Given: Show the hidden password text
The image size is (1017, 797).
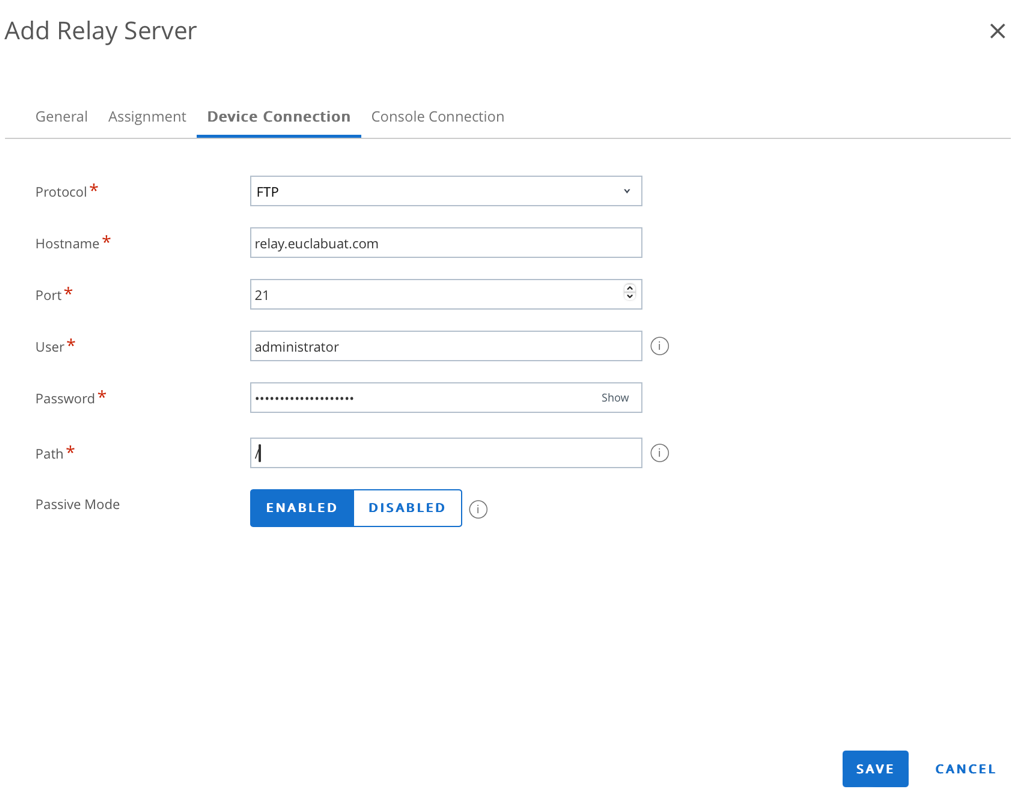Looking at the screenshot, I should [614, 398].
